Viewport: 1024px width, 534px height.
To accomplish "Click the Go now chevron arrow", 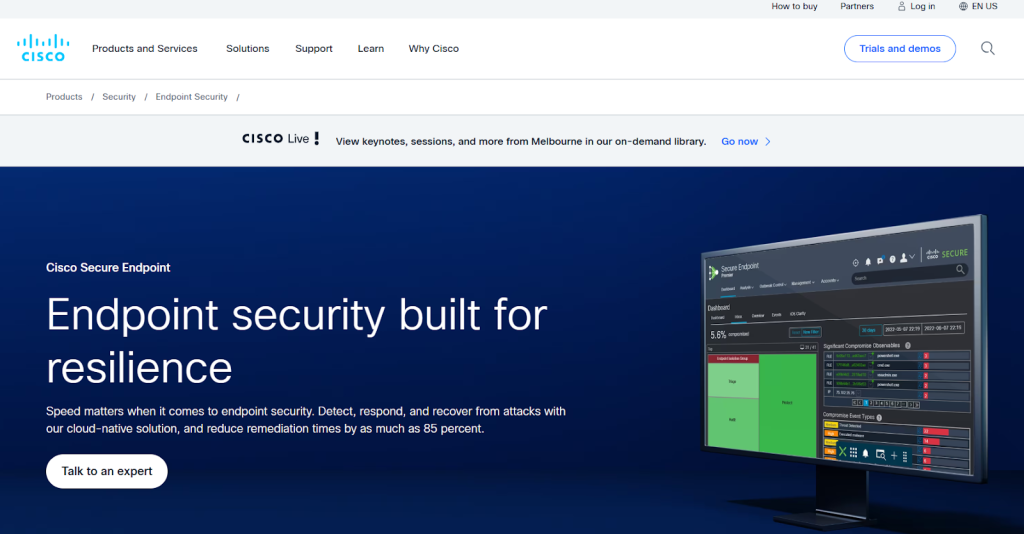I will [x=768, y=142].
